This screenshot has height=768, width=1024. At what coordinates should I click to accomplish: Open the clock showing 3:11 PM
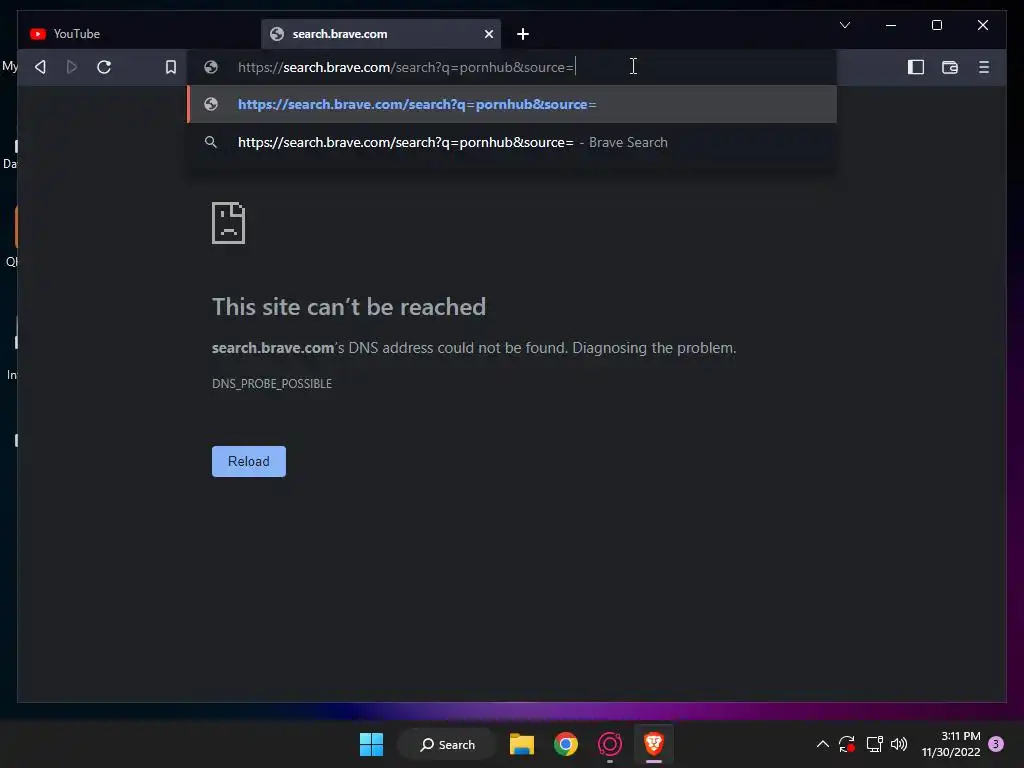951,744
